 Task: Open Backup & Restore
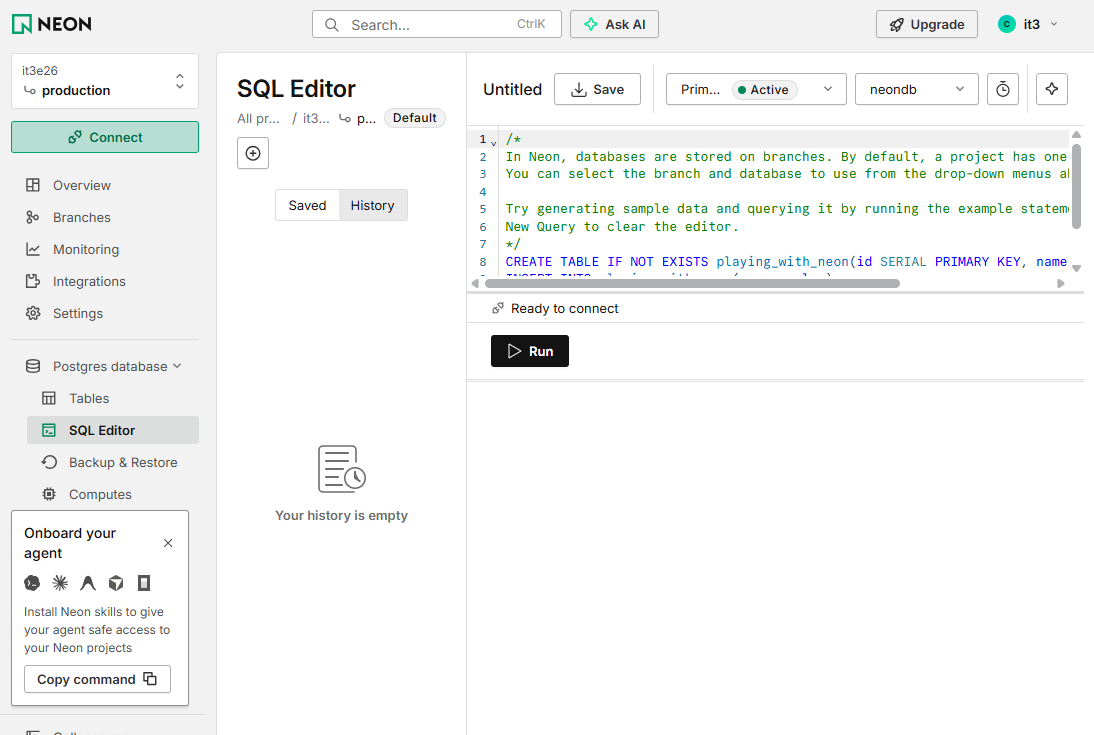coord(123,462)
